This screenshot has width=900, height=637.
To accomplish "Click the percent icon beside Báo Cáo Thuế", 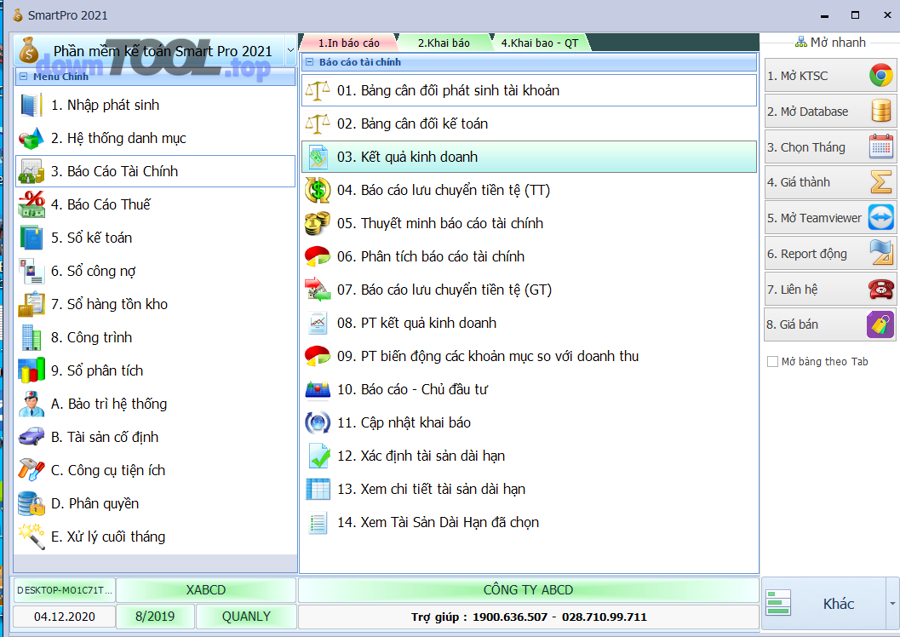I will coord(32,204).
